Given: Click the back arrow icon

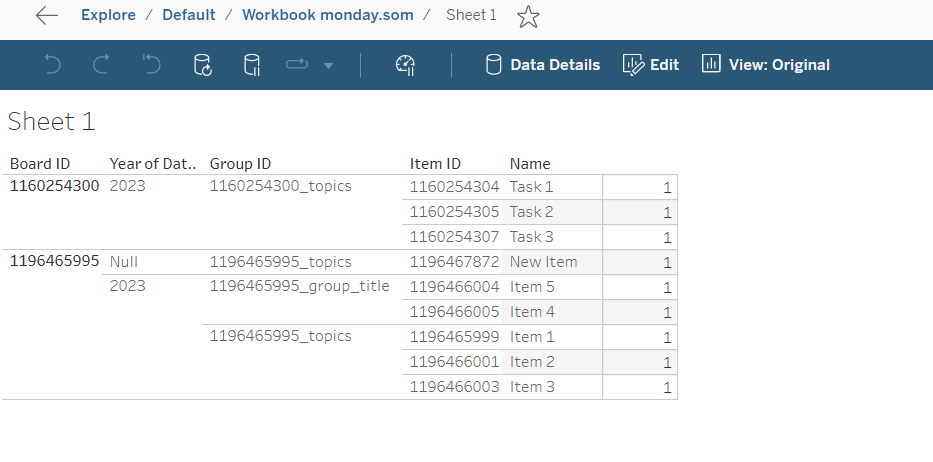Looking at the screenshot, I should (x=46, y=15).
